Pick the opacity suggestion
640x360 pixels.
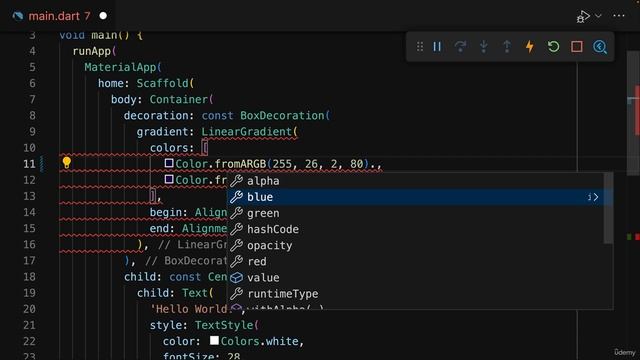(x=416, y=245)
